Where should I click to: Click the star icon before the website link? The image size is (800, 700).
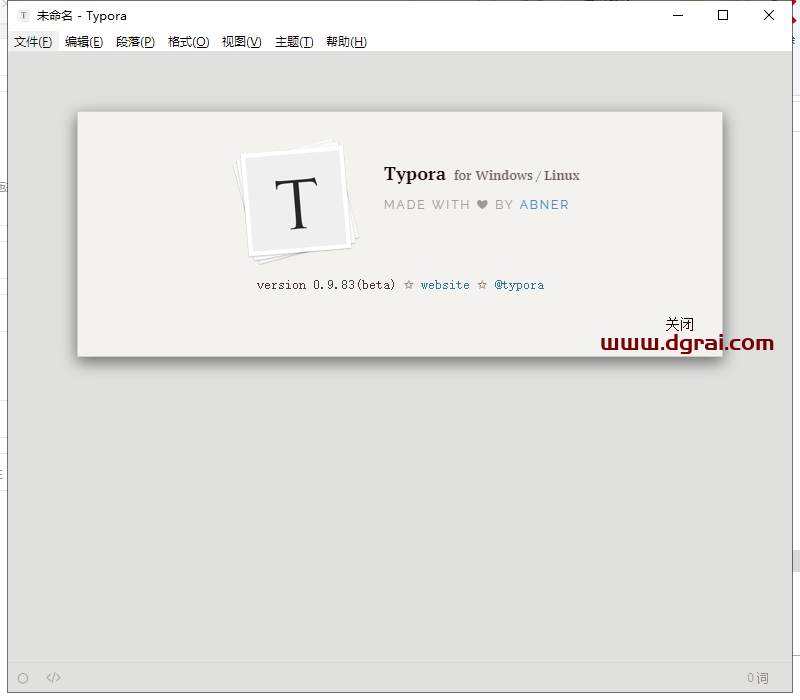(409, 285)
